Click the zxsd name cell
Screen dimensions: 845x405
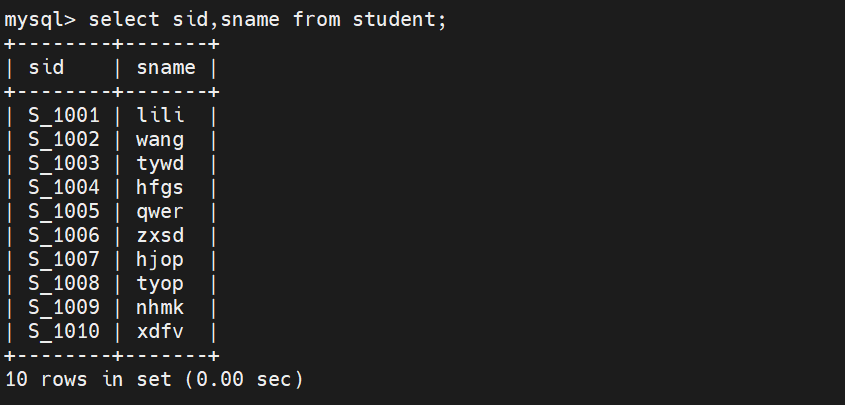click(x=160, y=235)
